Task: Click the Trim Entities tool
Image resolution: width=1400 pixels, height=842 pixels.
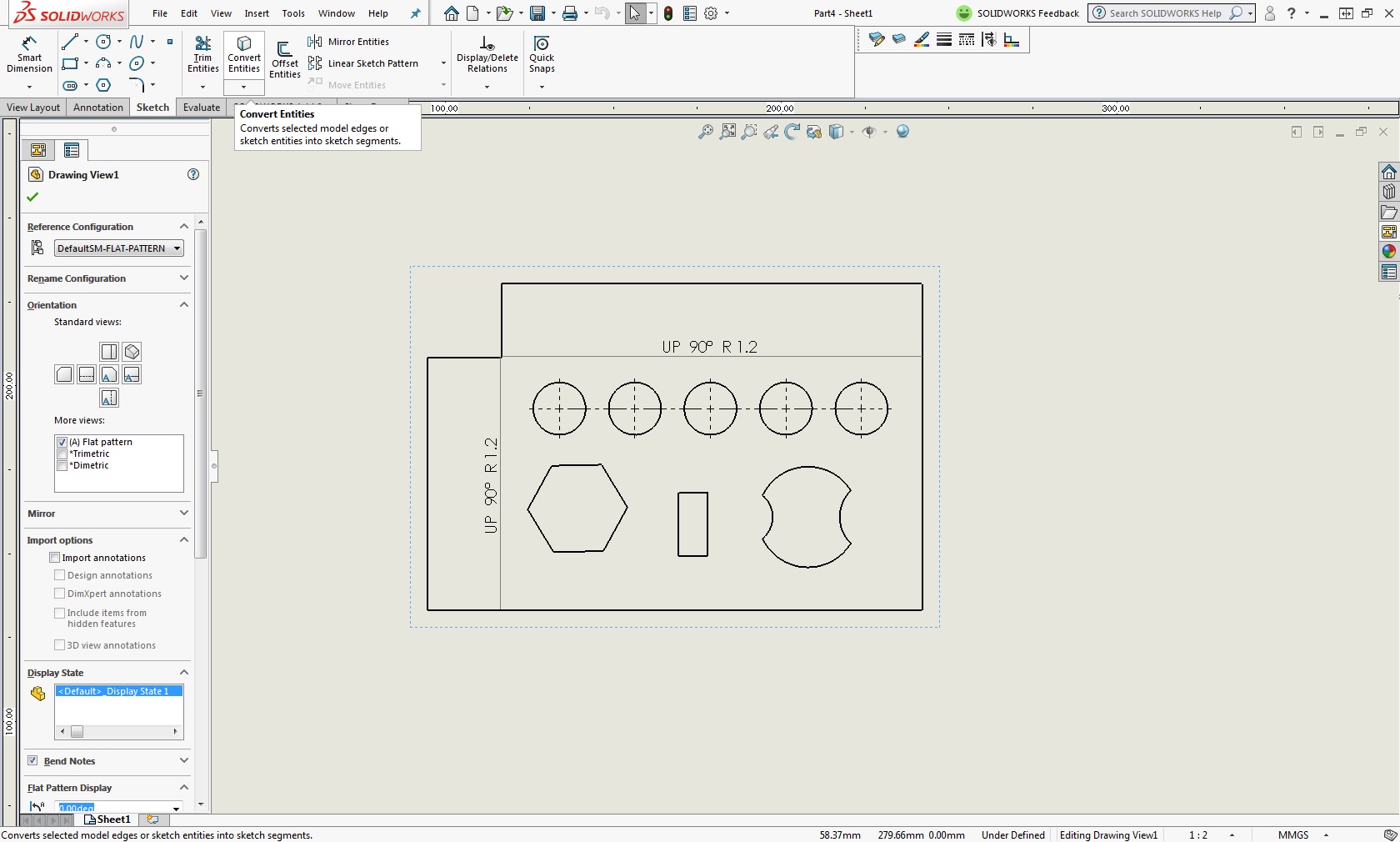Action: [202, 55]
